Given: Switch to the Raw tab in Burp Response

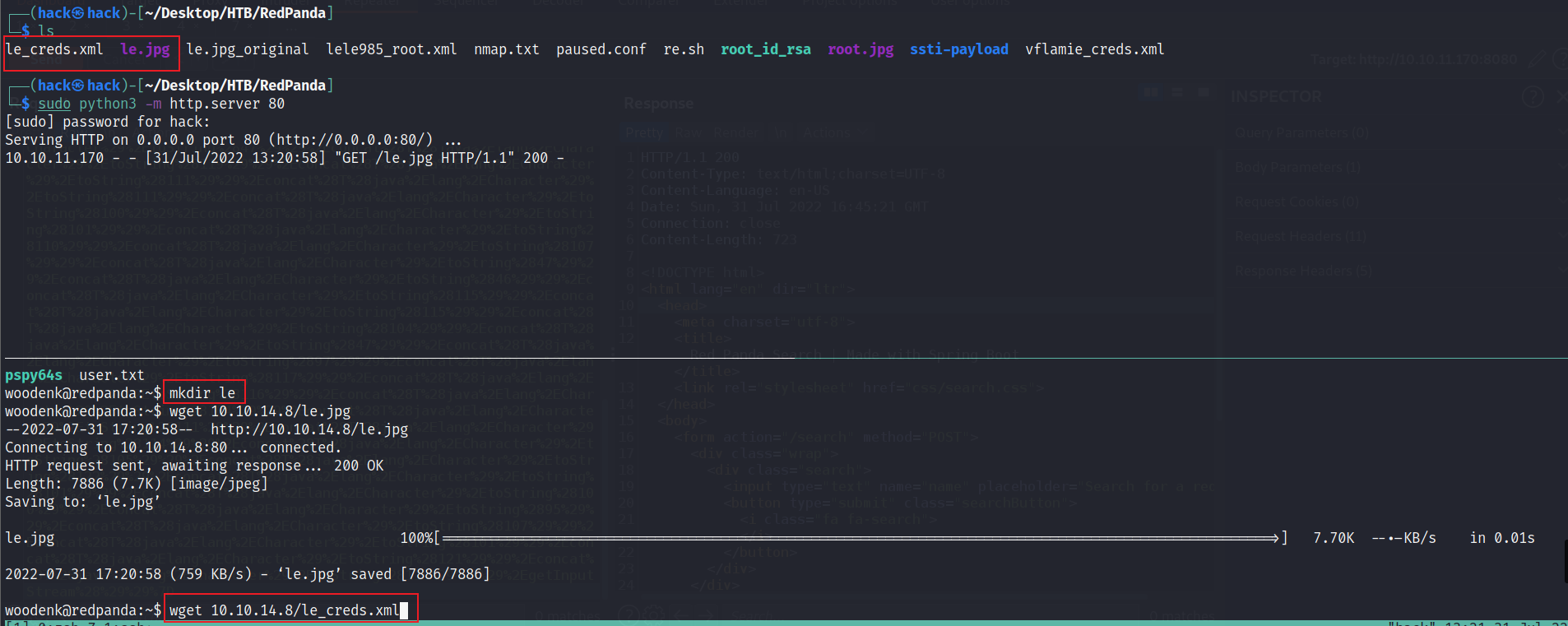Looking at the screenshot, I should pyautogui.click(x=688, y=133).
